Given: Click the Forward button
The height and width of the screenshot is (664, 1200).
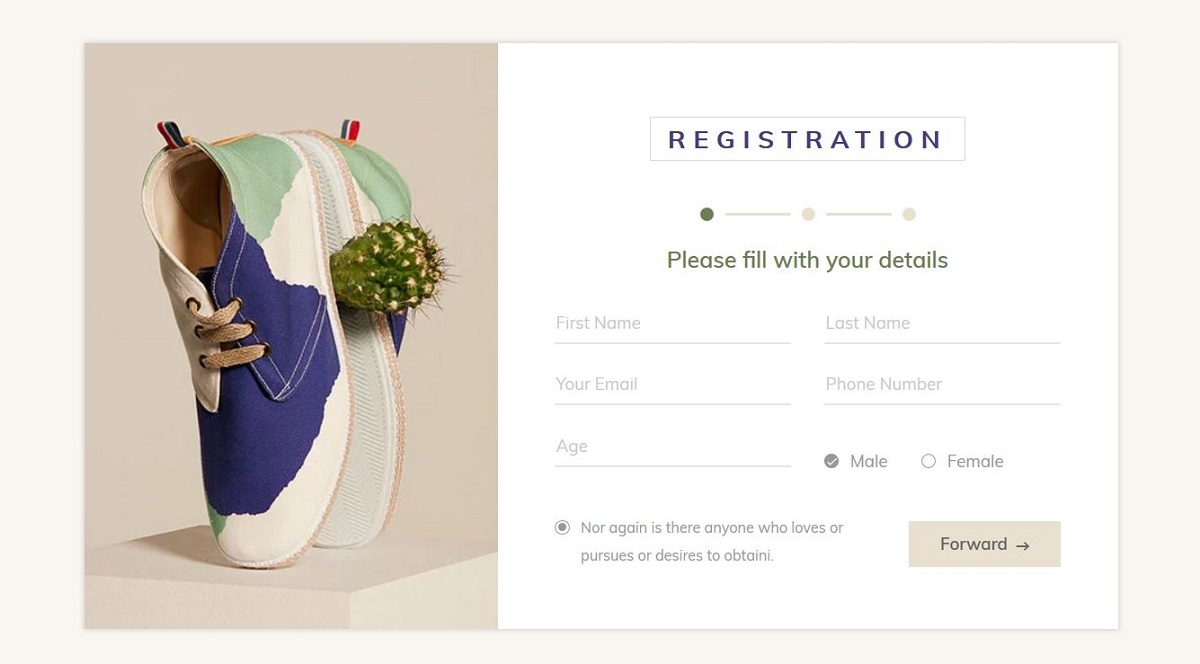Looking at the screenshot, I should coord(984,544).
